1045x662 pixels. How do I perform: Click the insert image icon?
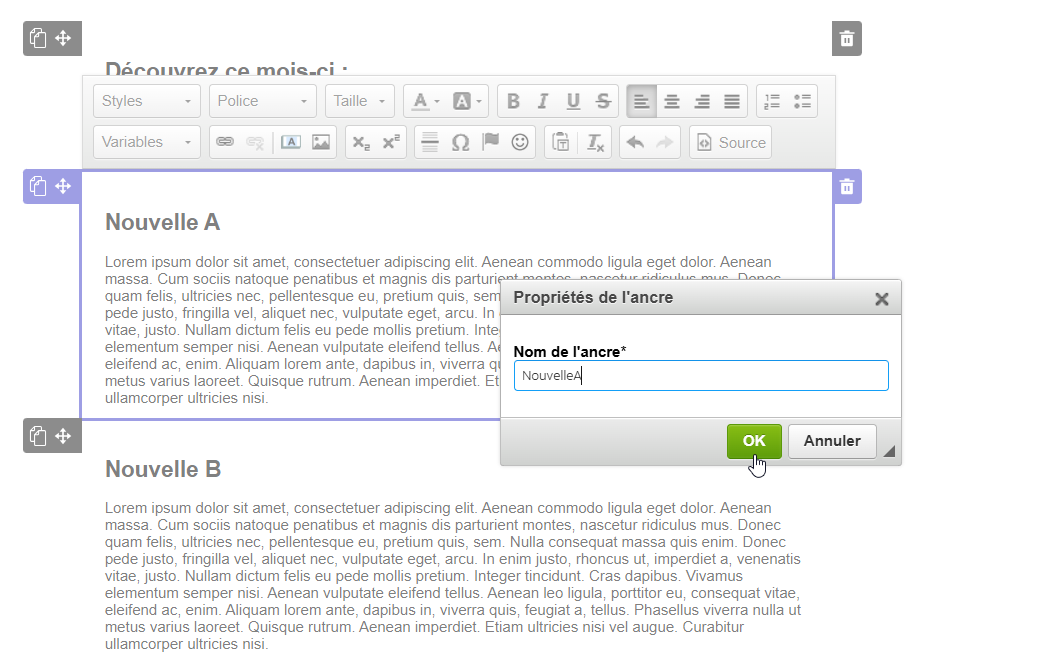(x=321, y=143)
